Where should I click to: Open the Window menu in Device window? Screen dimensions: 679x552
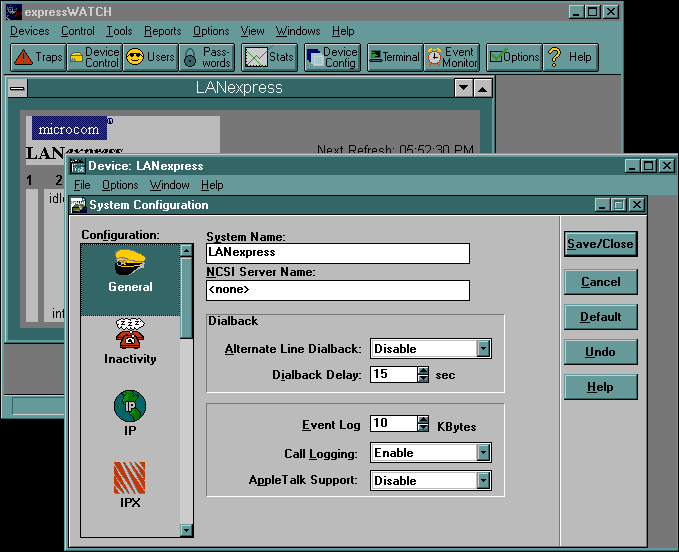tap(169, 185)
